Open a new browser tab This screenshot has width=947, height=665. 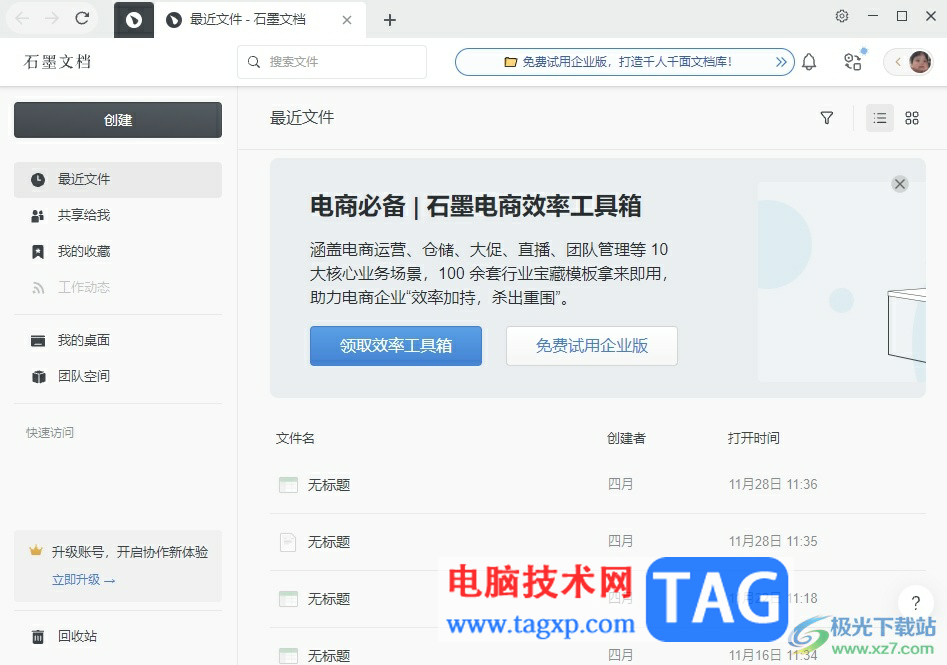click(x=390, y=20)
